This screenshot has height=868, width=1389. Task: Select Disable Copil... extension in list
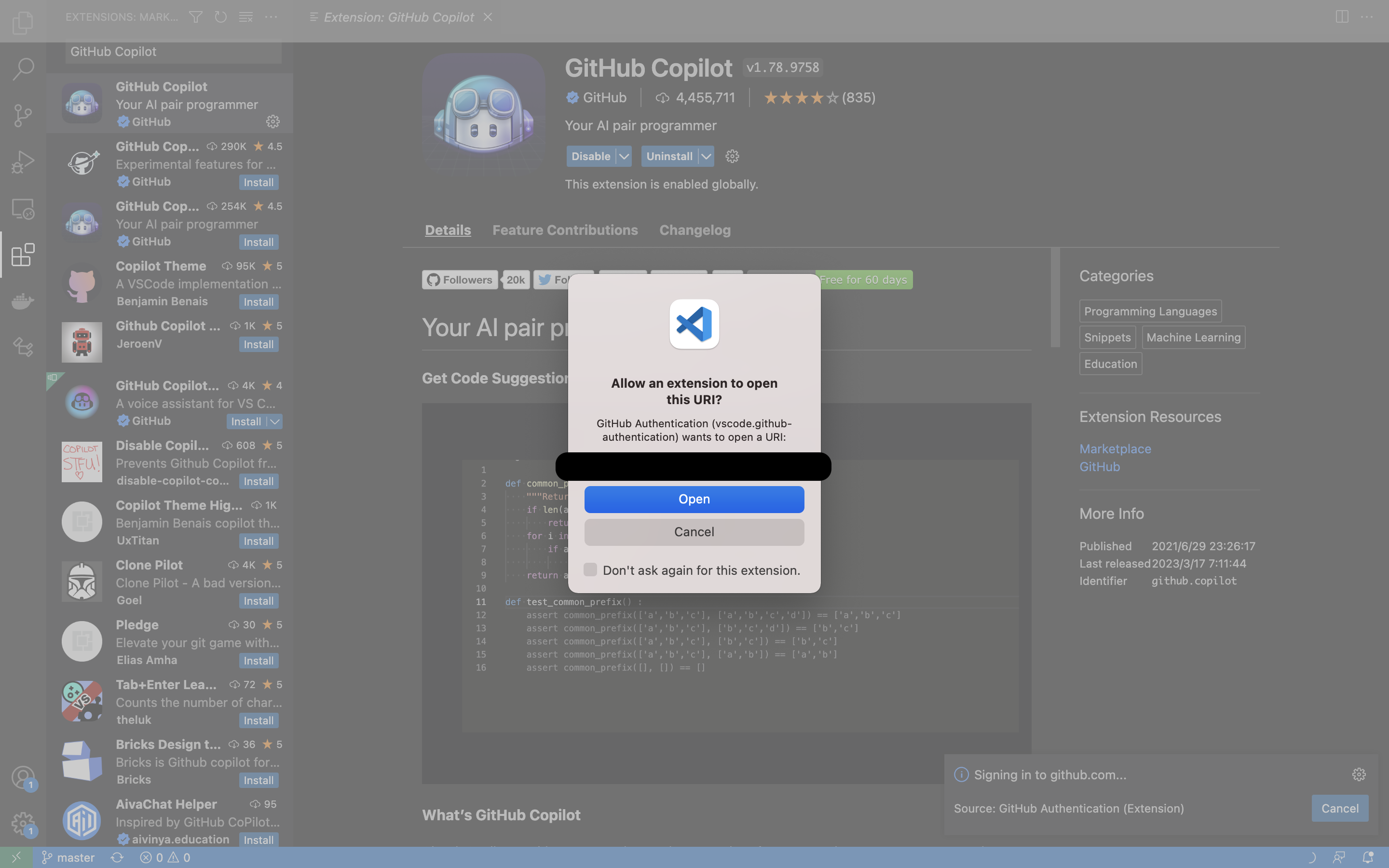pos(169,462)
